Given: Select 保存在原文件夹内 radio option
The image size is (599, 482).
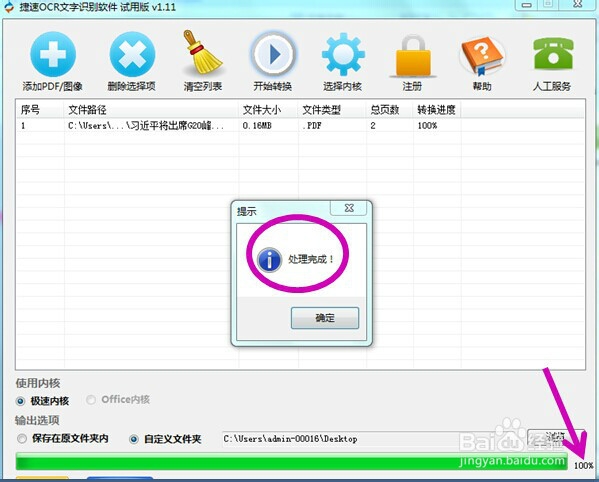Looking at the screenshot, I should click(x=22, y=438).
